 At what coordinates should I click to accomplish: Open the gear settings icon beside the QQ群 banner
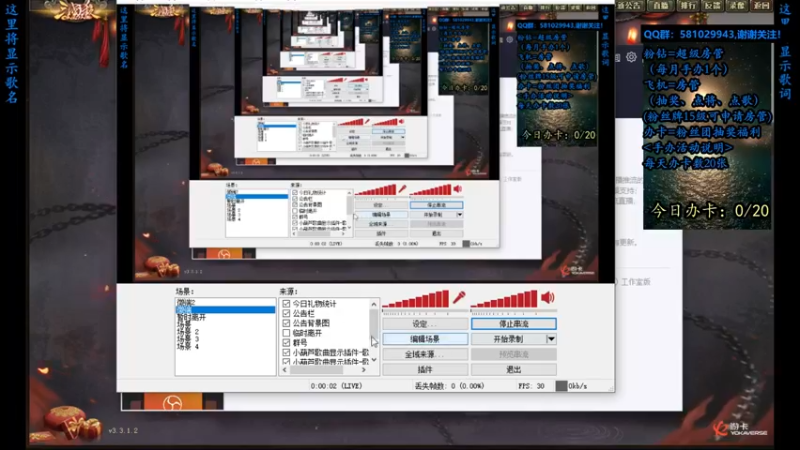(x=631, y=57)
